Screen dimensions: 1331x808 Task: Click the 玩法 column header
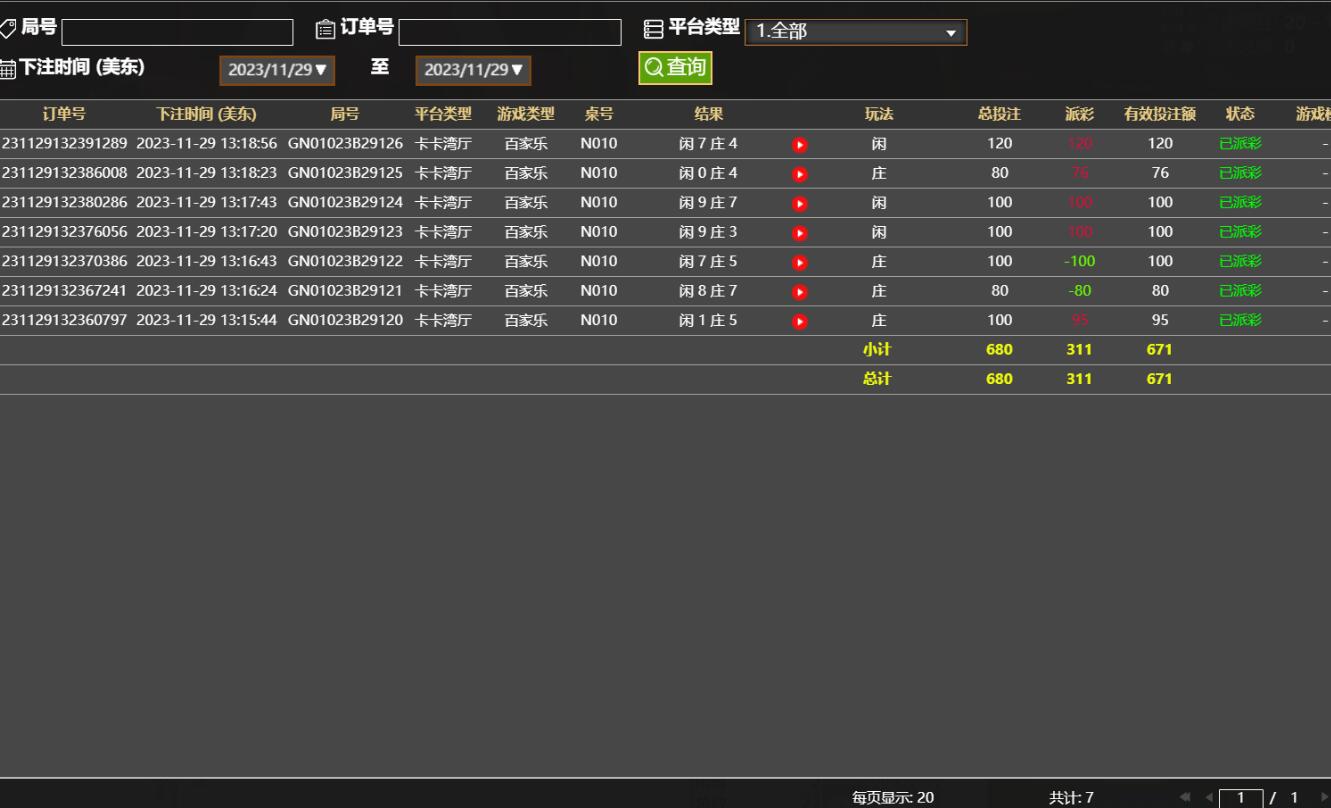click(x=879, y=115)
